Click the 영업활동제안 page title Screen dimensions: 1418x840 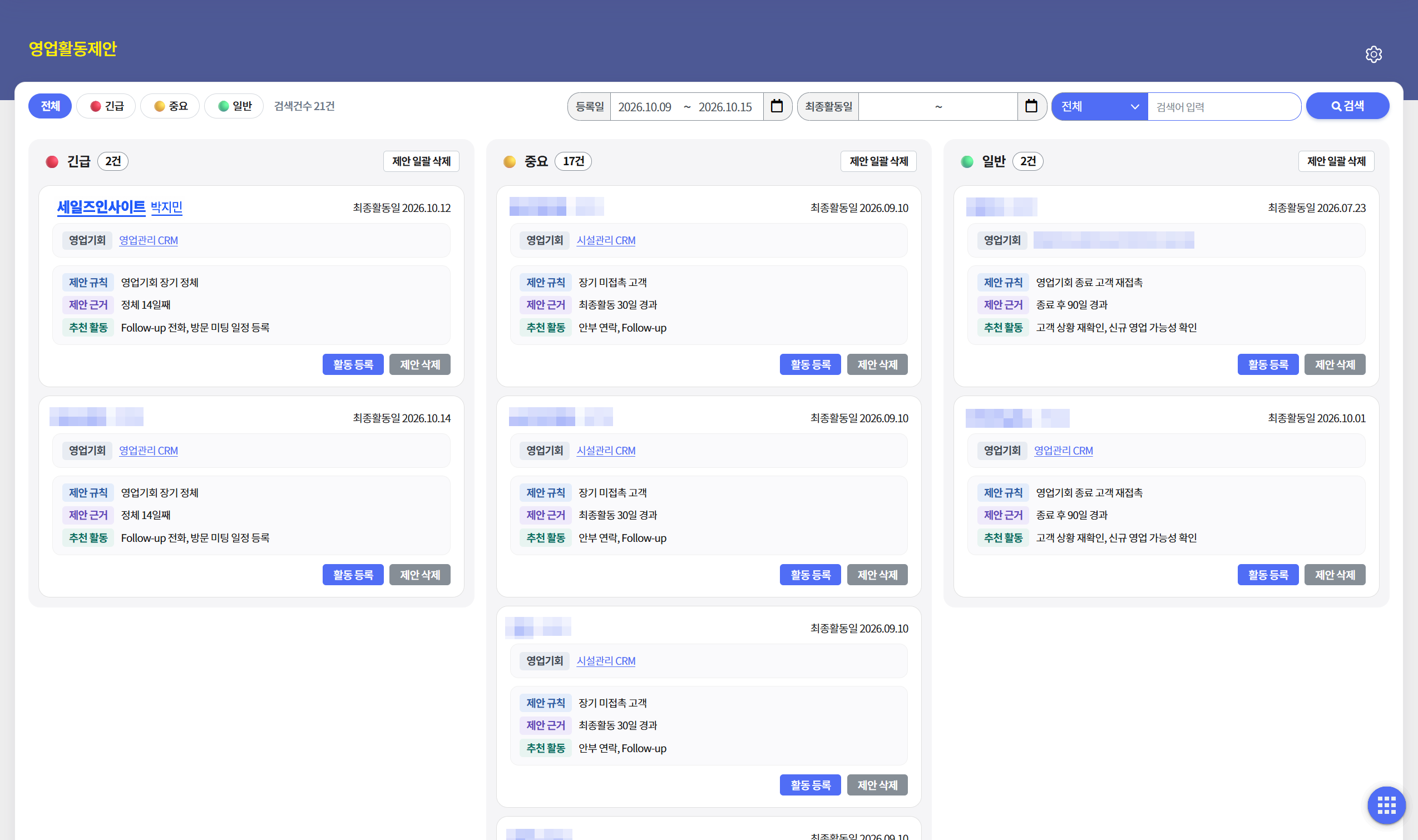[72, 49]
